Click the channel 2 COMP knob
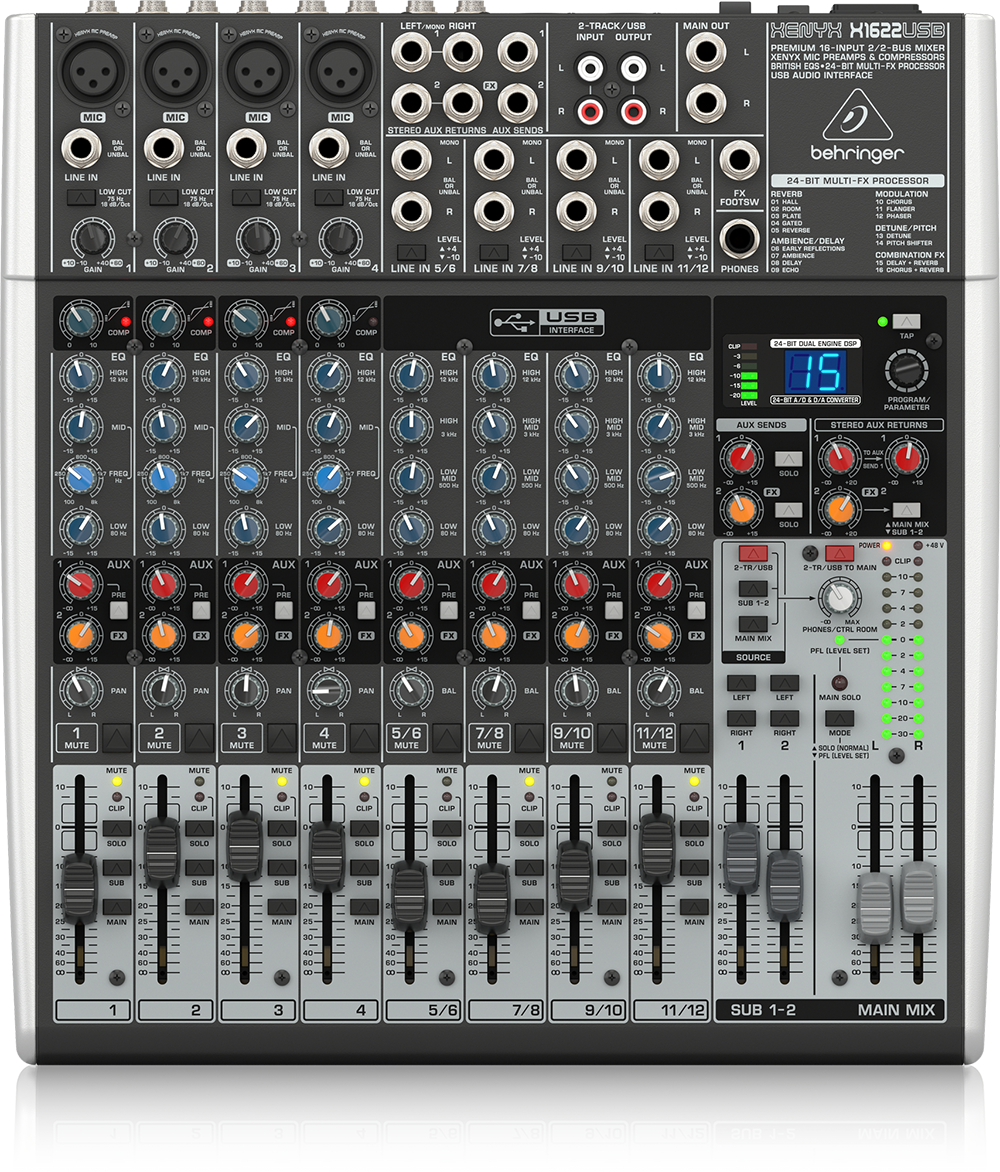The width and height of the screenshot is (1000, 1172). 163,320
